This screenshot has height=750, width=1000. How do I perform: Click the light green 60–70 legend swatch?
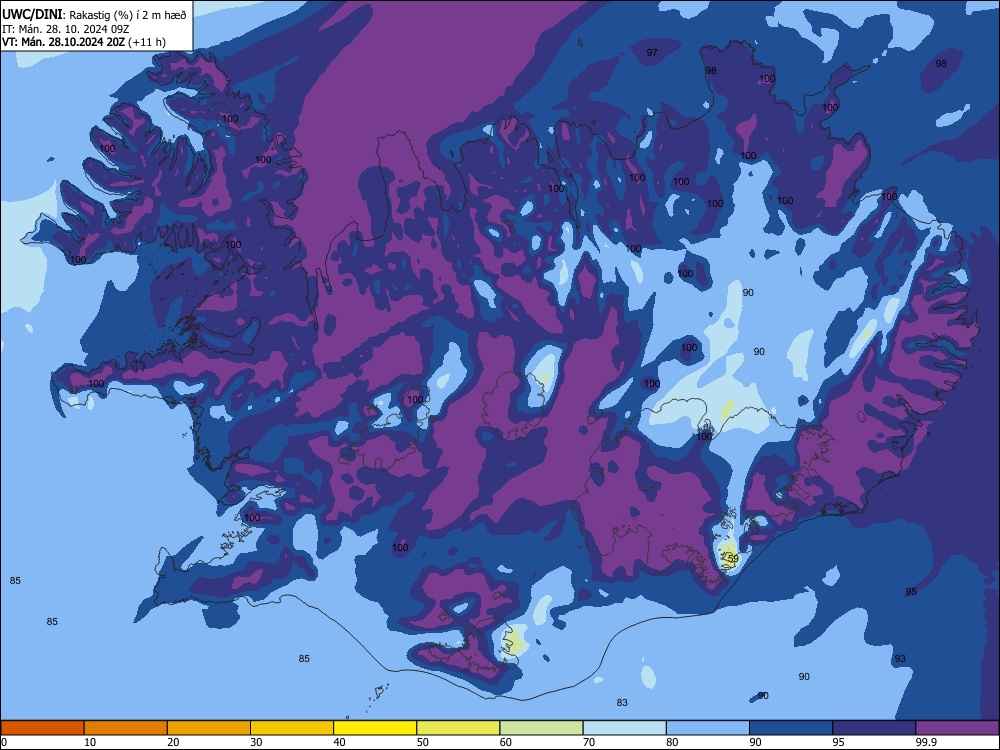pyautogui.click(x=541, y=728)
